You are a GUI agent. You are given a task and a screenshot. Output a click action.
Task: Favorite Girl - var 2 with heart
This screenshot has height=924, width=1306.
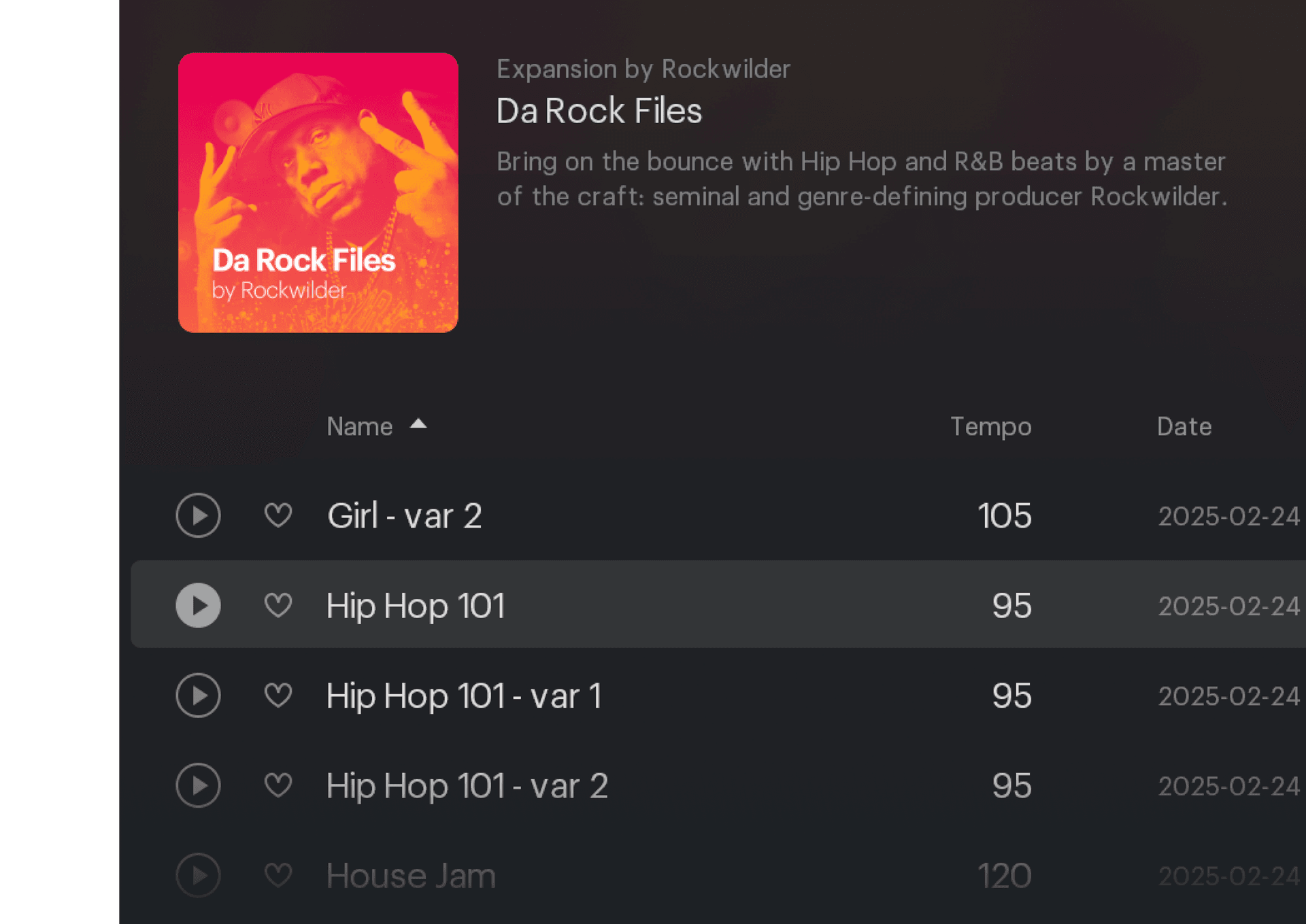[278, 515]
